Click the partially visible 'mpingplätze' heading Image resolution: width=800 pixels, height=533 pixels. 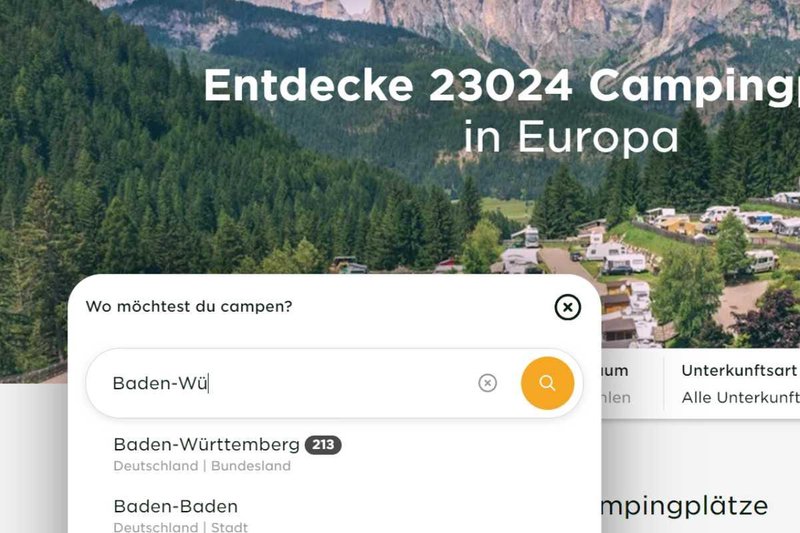[x=685, y=506]
